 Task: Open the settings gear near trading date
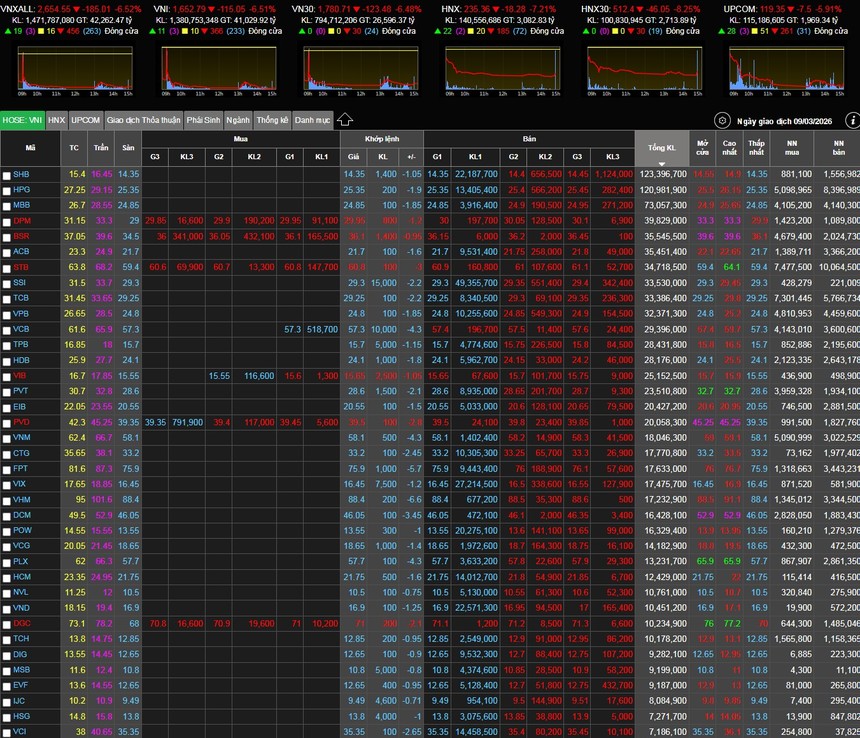723,120
